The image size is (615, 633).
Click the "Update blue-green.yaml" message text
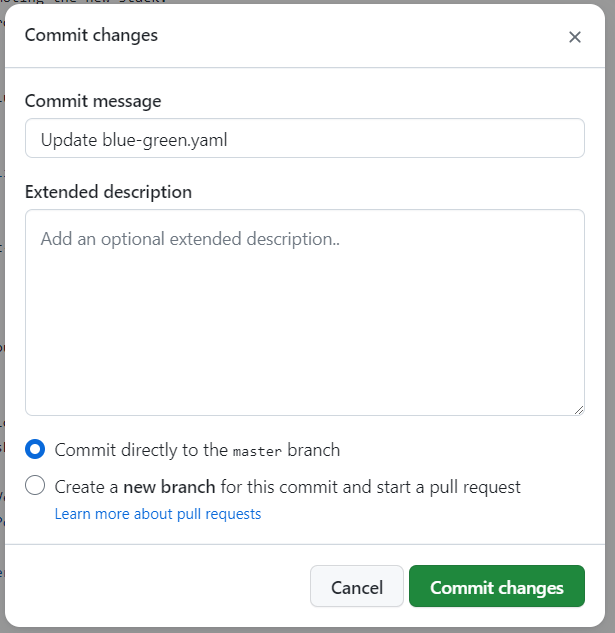(x=134, y=139)
